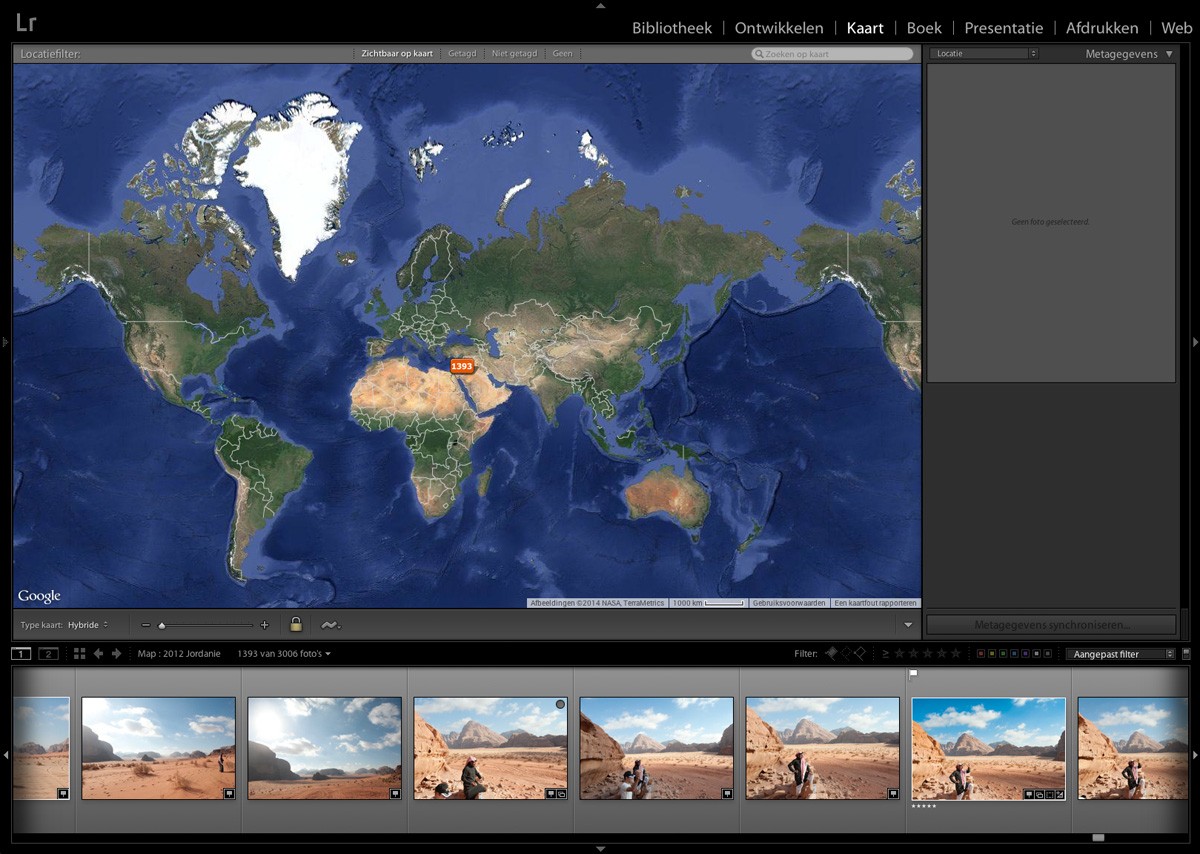The image size is (1200, 854).
Task: Click the previous photo arrow in the filmstrip
Action: (x=97, y=653)
